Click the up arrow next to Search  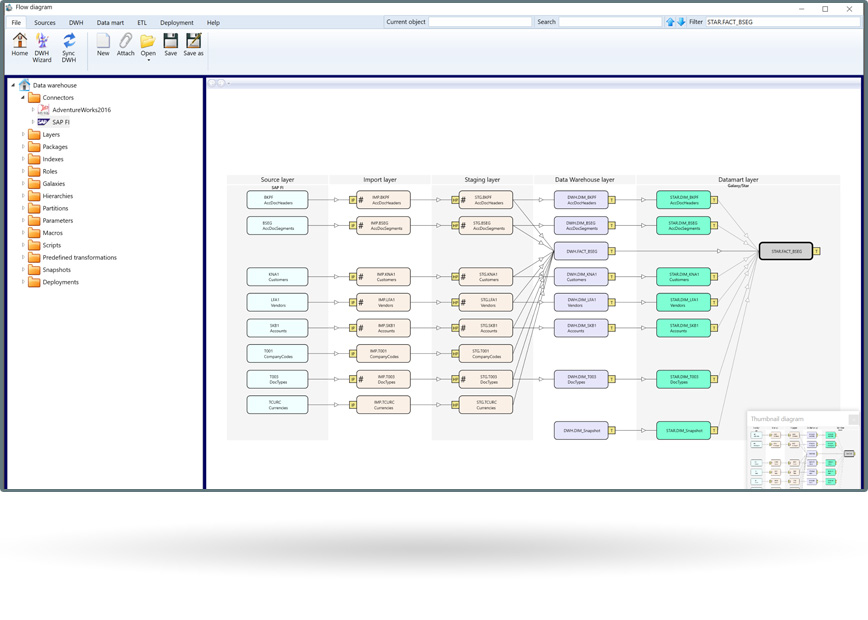pyautogui.click(x=670, y=22)
